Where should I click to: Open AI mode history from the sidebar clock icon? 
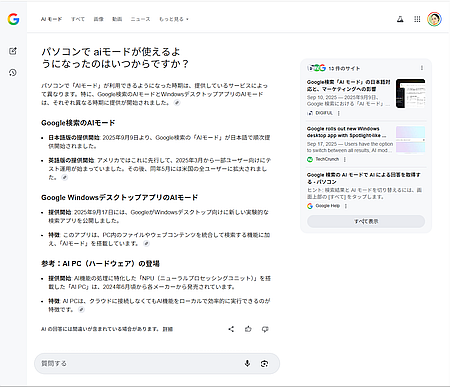tap(13, 72)
